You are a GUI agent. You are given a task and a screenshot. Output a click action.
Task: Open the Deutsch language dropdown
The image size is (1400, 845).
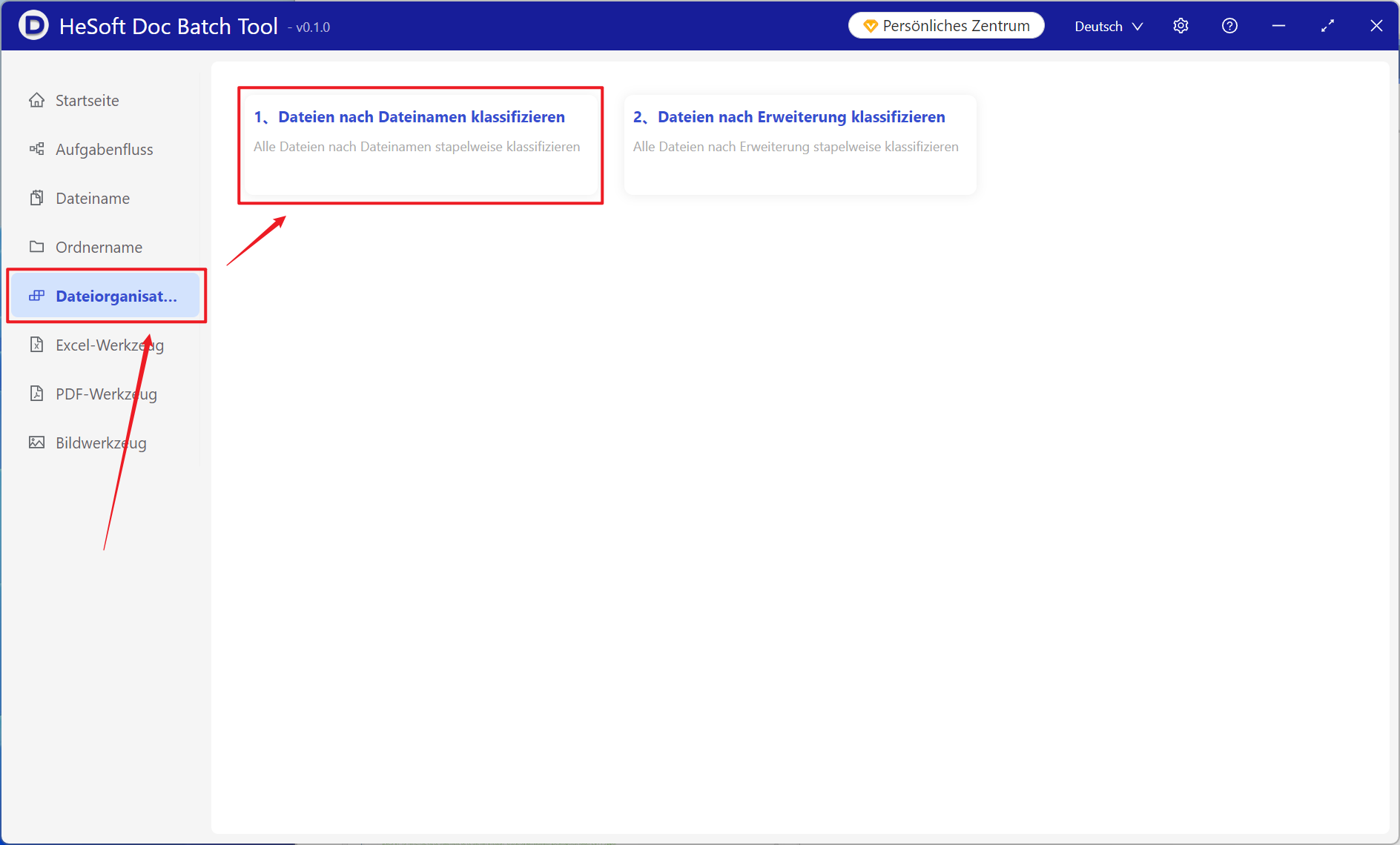1109,26
